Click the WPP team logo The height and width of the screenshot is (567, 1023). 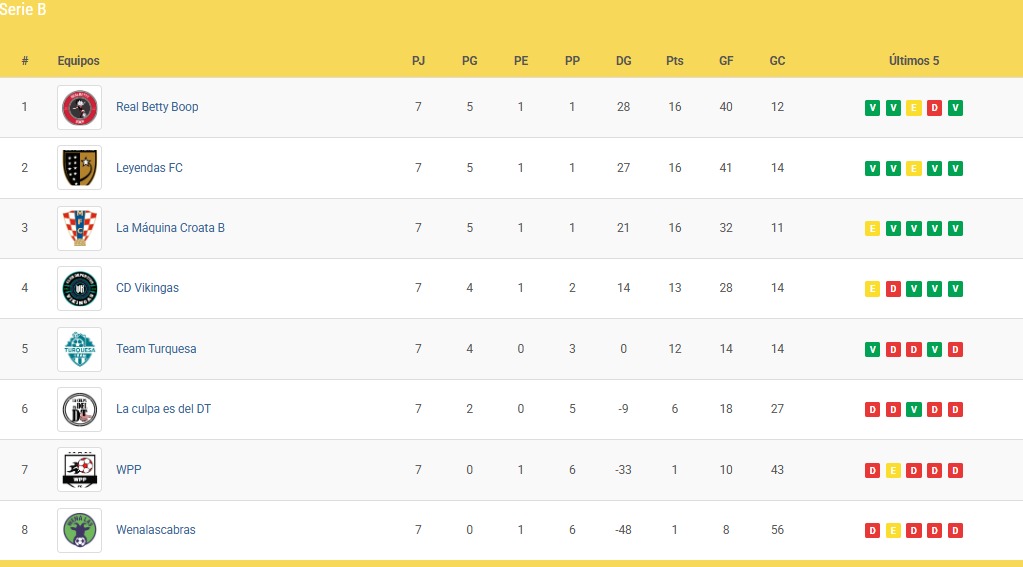(79, 470)
